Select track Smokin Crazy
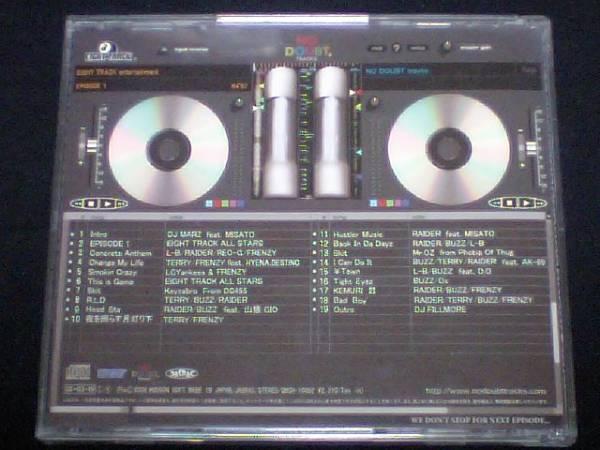Viewport: 600px width, 450px height. (x=112, y=272)
